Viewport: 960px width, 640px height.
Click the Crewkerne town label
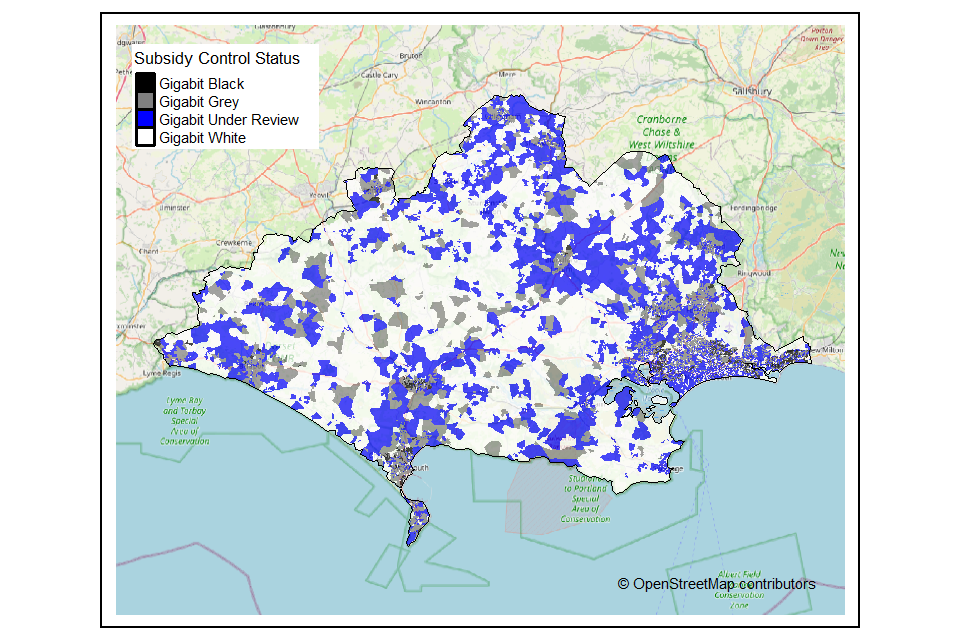(x=236, y=243)
